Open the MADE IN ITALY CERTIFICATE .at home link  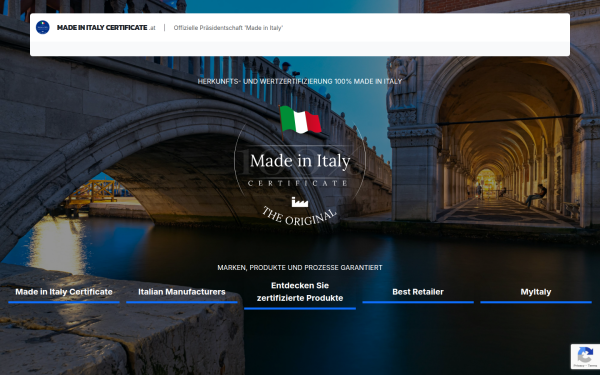click(x=106, y=28)
